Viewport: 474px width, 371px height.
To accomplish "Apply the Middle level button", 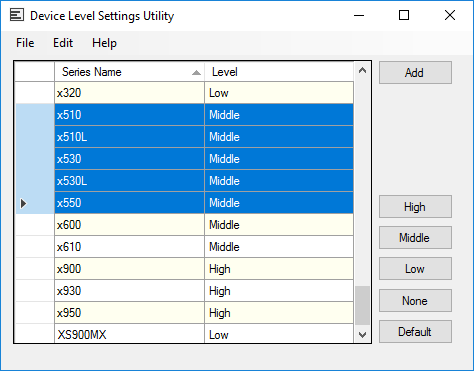I will [x=415, y=238].
